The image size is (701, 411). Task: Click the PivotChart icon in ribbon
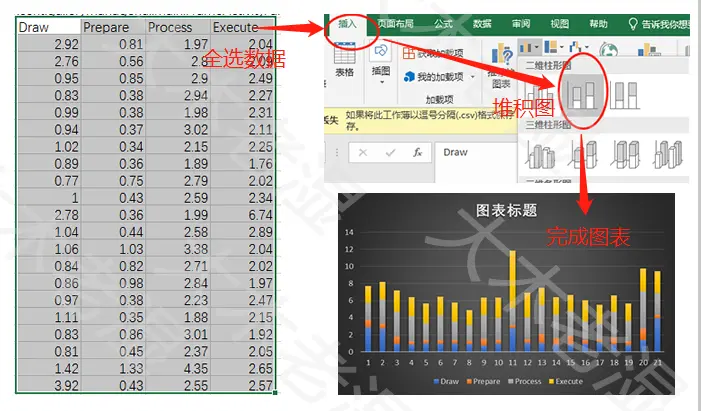(x=649, y=49)
